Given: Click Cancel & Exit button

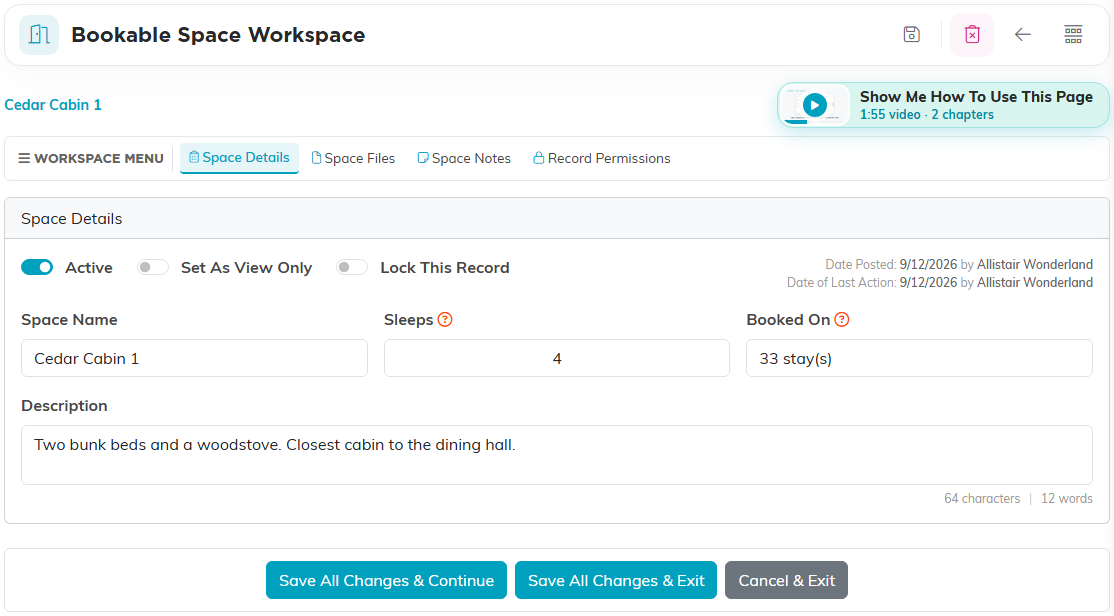Looking at the screenshot, I should pyautogui.click(x=786, y=580).
